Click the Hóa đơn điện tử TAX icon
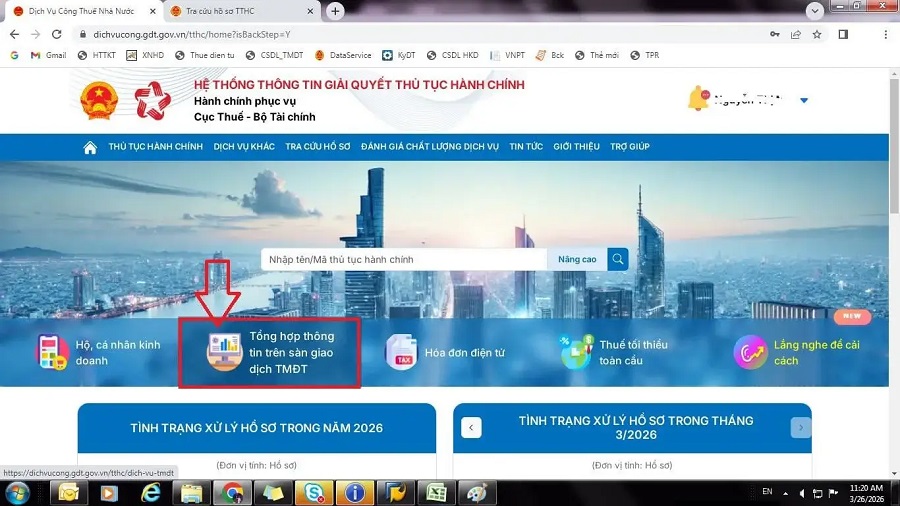 tap(401, 352)
